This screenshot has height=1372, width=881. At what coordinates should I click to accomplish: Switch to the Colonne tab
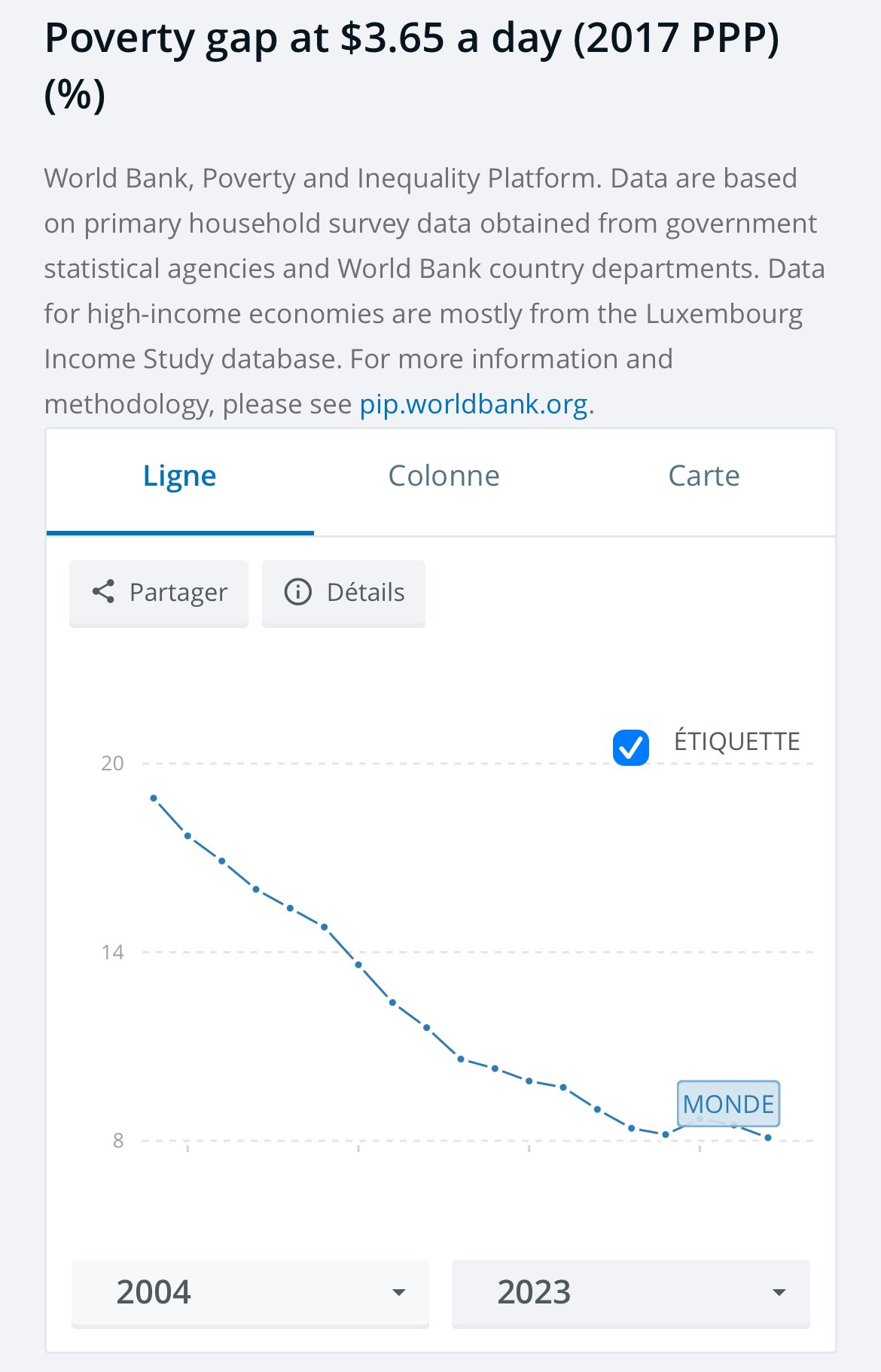coord(444,477)
